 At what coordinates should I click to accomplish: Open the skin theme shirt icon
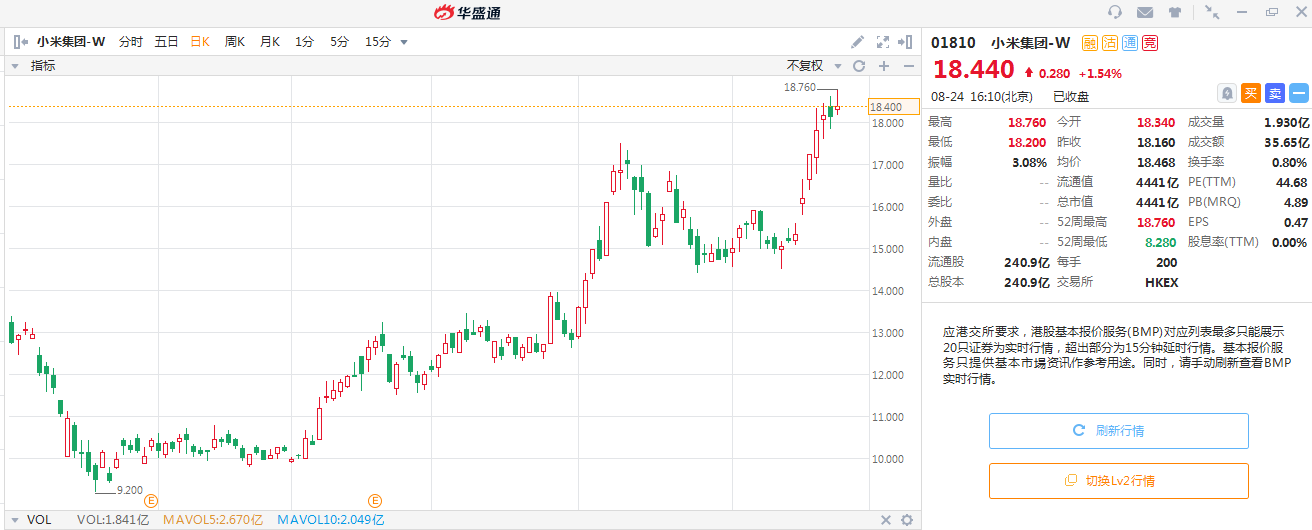click(1174, 12)
